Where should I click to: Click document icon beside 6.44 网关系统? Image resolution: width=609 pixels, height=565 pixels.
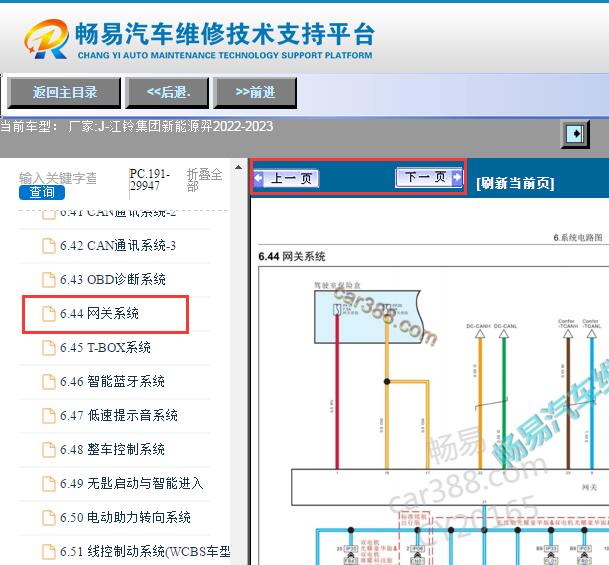(49, 313)
